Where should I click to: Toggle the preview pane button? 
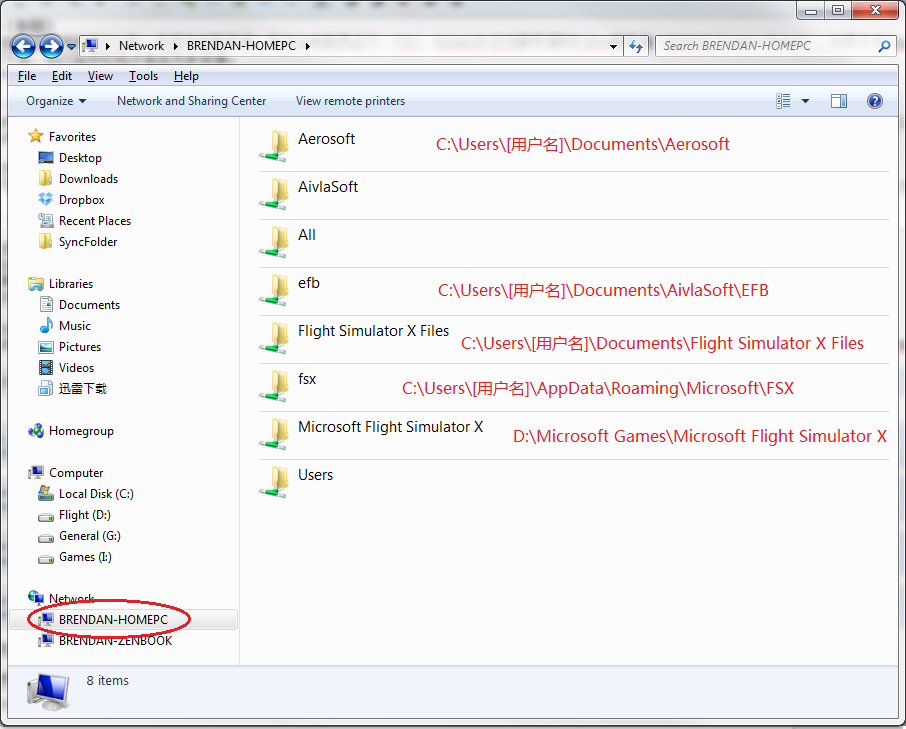click(839, 101)
